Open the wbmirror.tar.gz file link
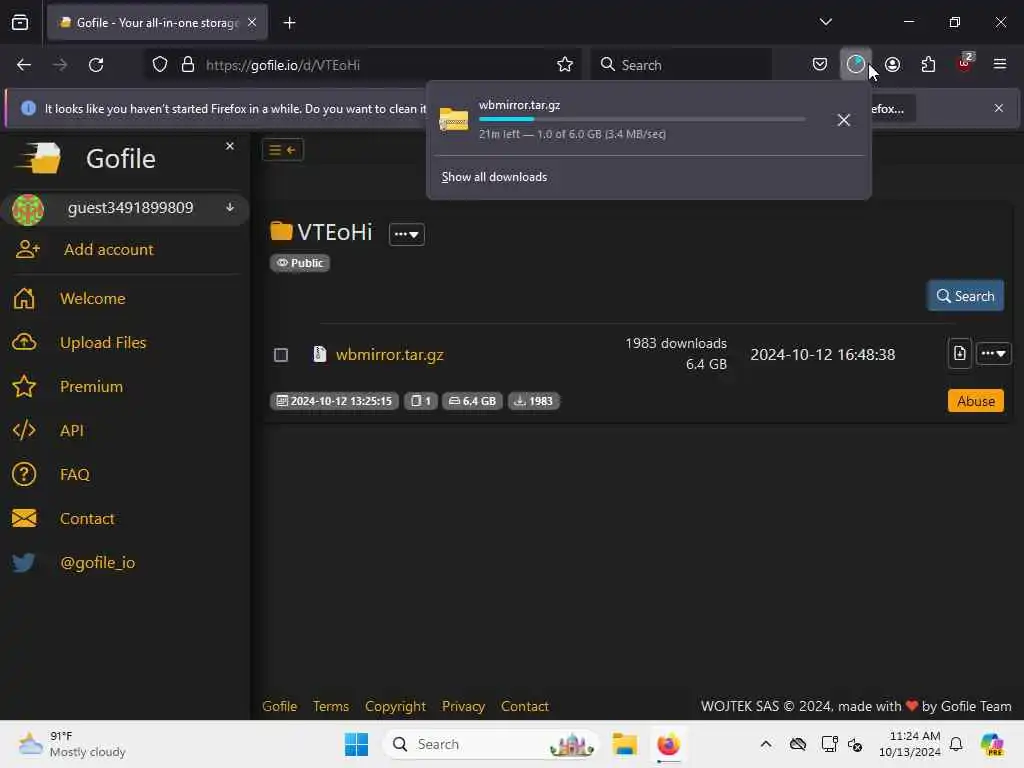This screenshot has height=768, width=1024. click(x=389, y=355)
